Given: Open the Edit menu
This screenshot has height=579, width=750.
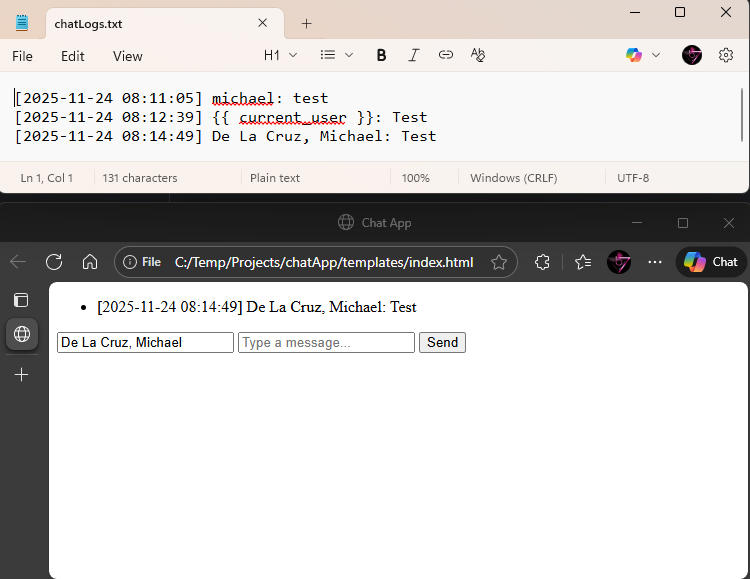Looking at the screenshot, I should tap(73, 56).
